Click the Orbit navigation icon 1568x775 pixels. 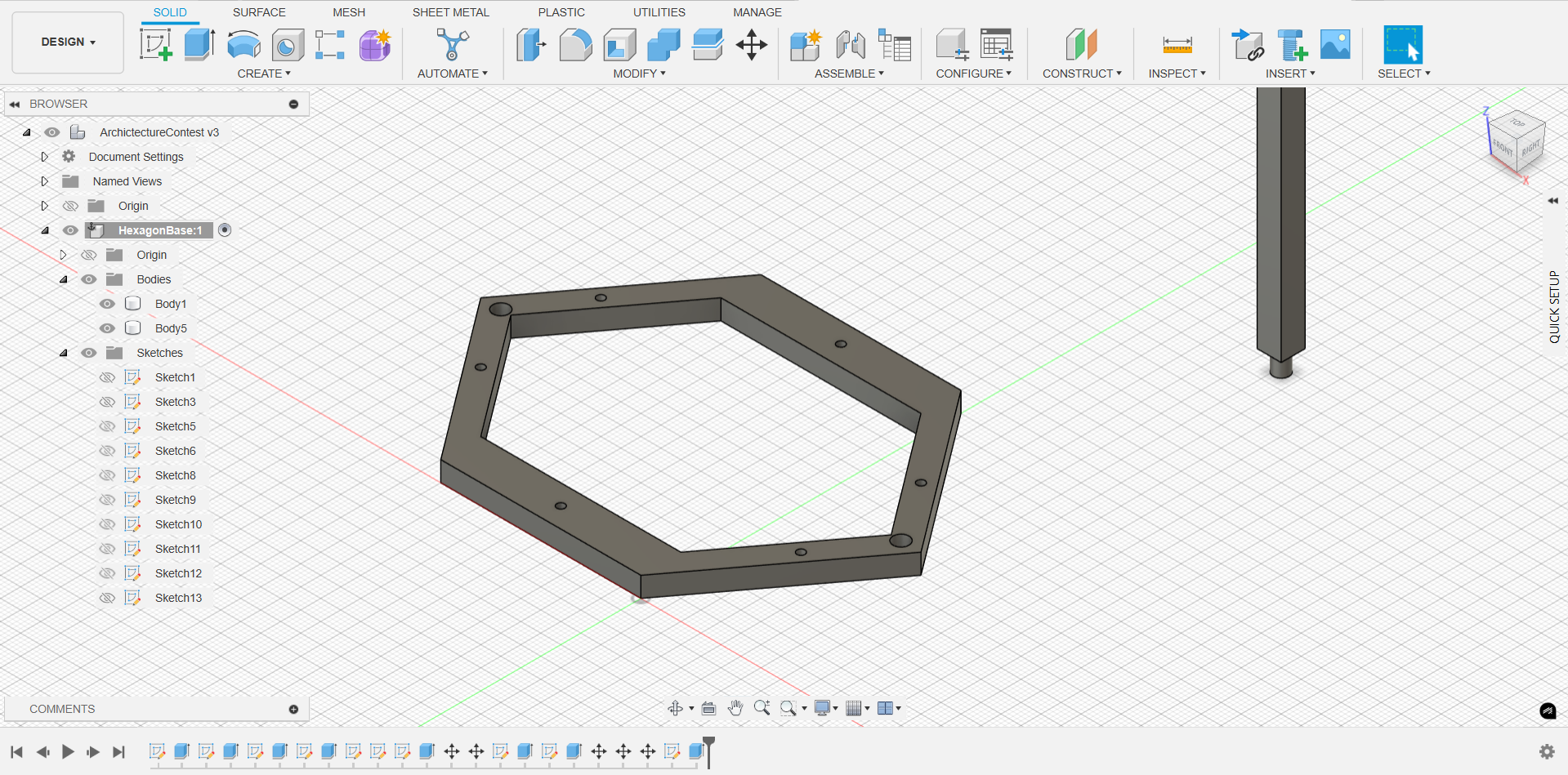[676, 708]
